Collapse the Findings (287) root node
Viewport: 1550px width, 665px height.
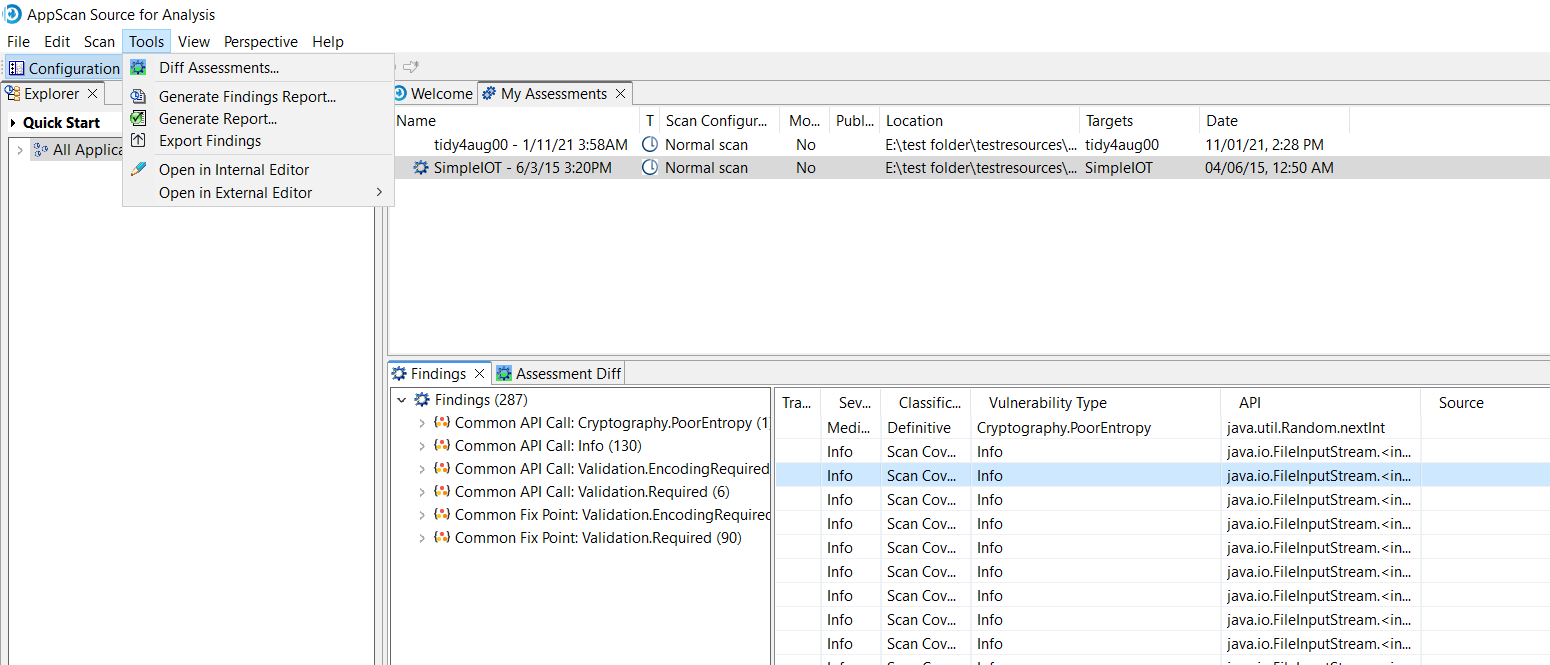[402, 400]
